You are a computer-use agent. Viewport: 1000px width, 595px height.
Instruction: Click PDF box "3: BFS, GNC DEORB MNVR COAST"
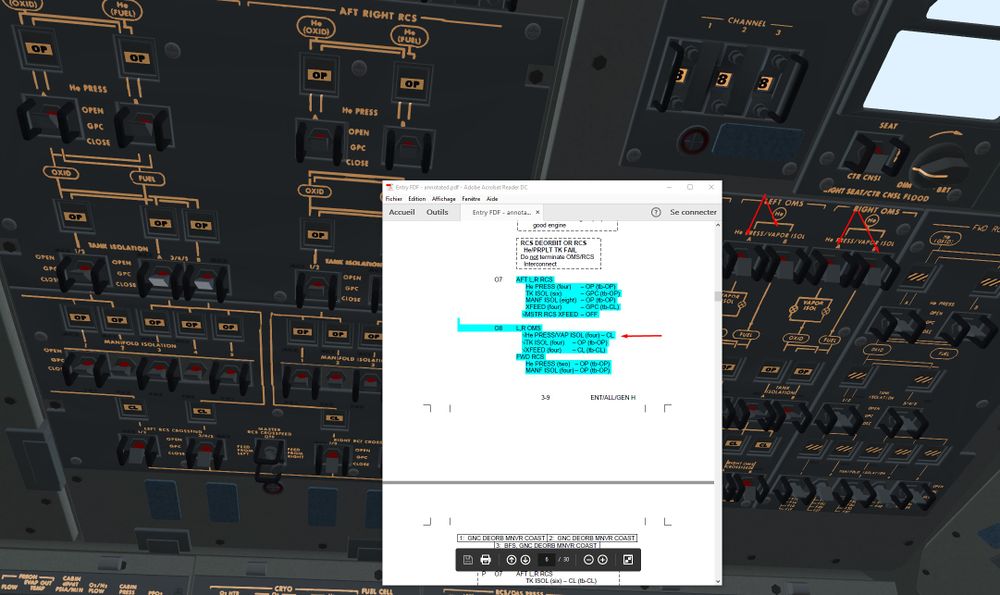click(x=547, y=546)
